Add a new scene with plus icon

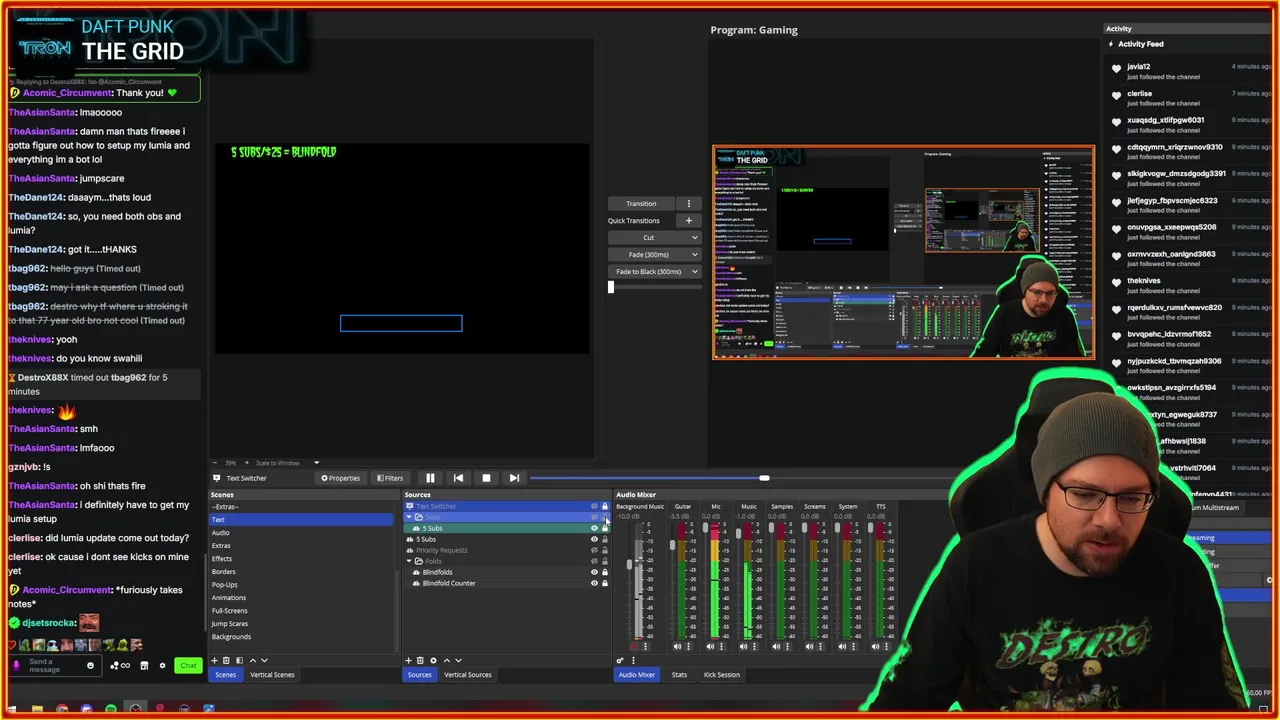(214, 660)
